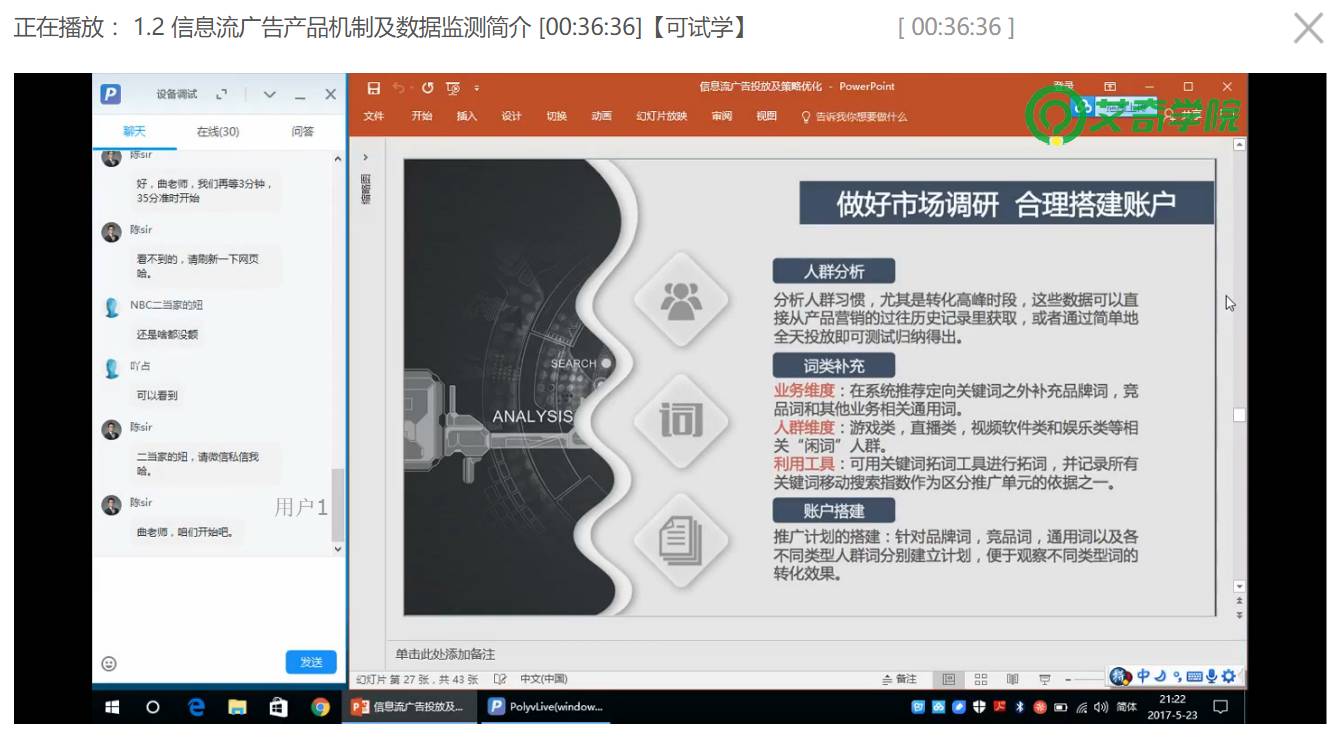Expand the slide thumbnail pane arrow
1341x739 pixels.
point(365,157)
